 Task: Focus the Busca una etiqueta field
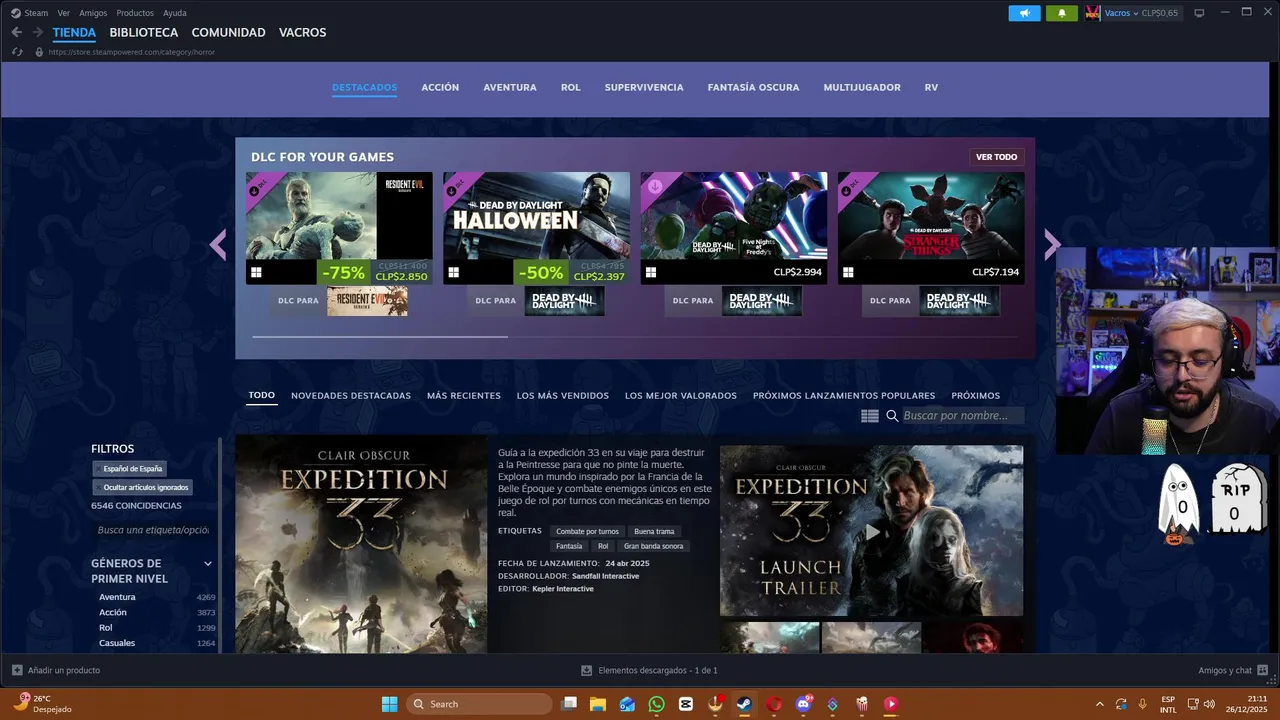152,530
